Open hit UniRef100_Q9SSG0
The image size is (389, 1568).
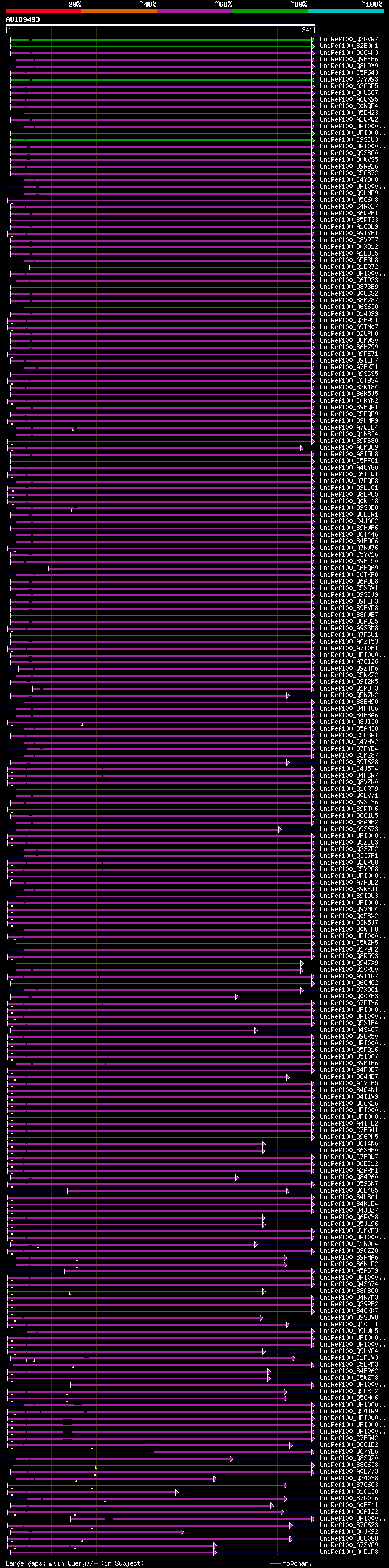coord(349,153)
